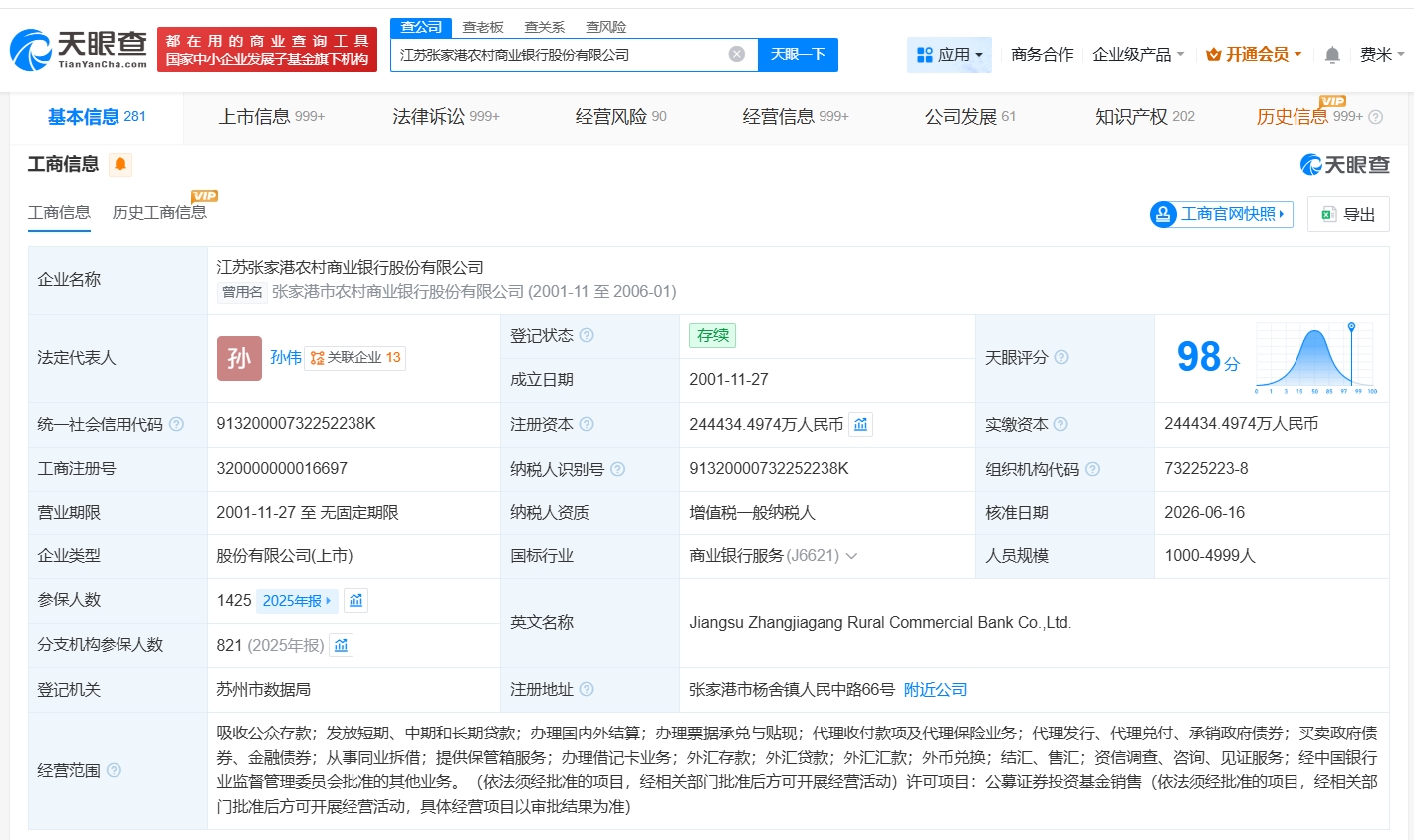This screenshot has height=840, width=1414.
Task: Click the help icon next to 组织机构代码
Action: pyautogui.click(x=1092, y=469)
